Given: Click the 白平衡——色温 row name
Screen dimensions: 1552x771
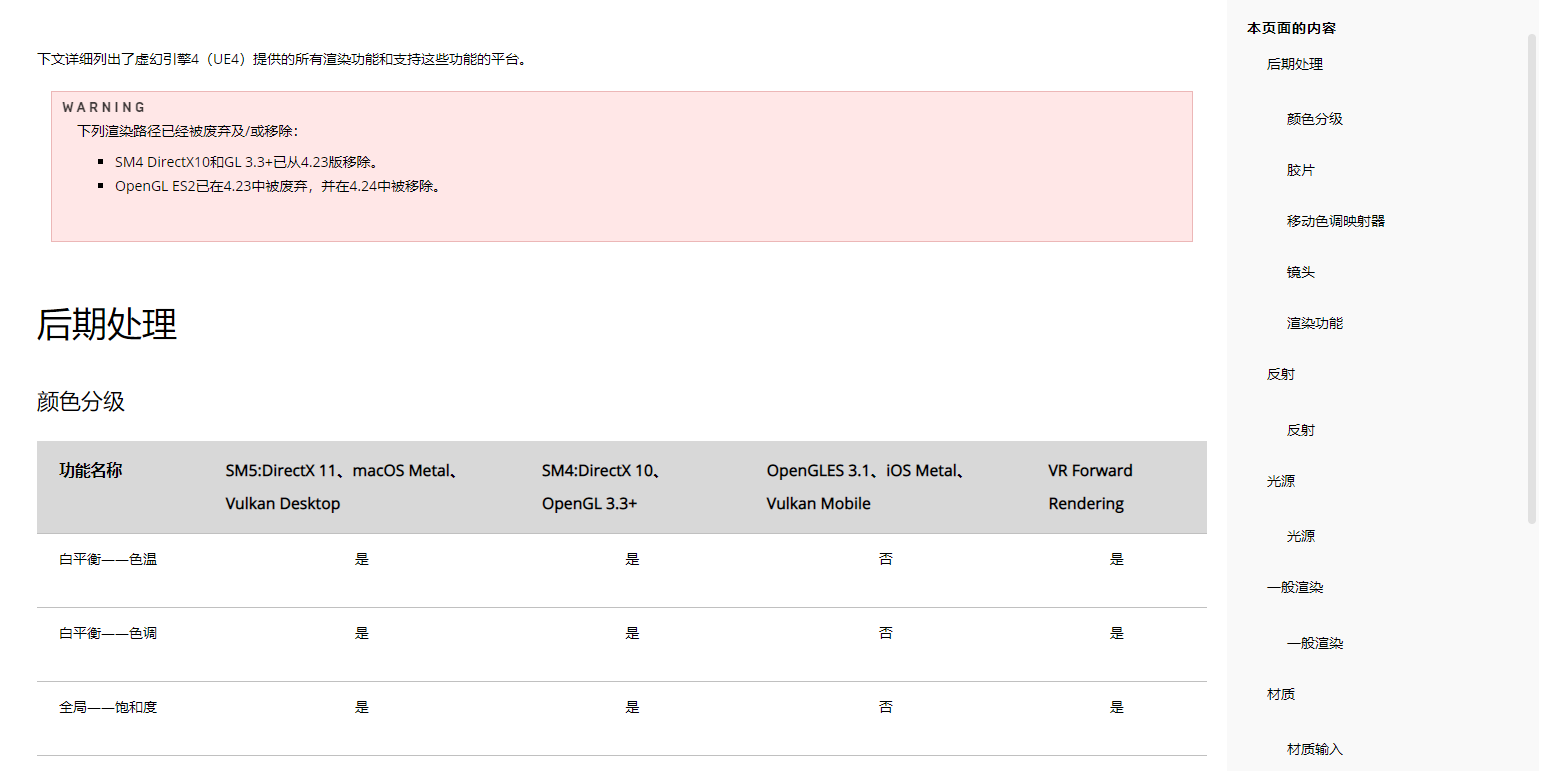Looking at the screenshot, I should point(108,559).
